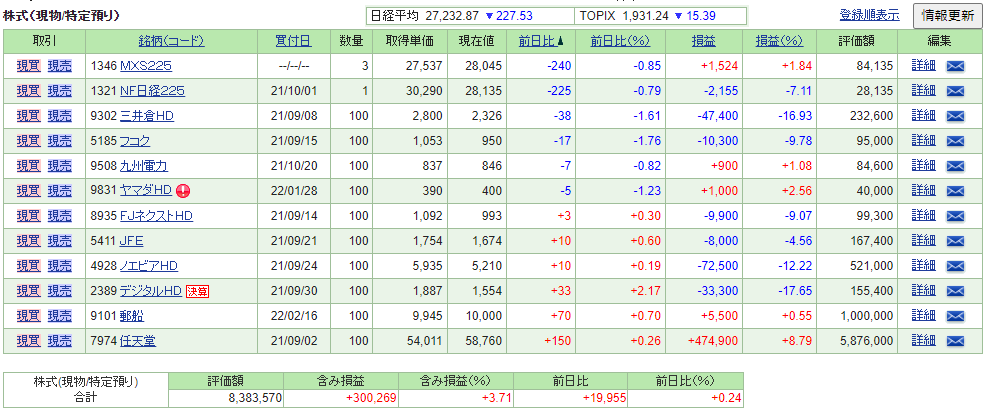Click the mail icon in the 九州電力 row
988x411 pixels.
pos(954,166)
